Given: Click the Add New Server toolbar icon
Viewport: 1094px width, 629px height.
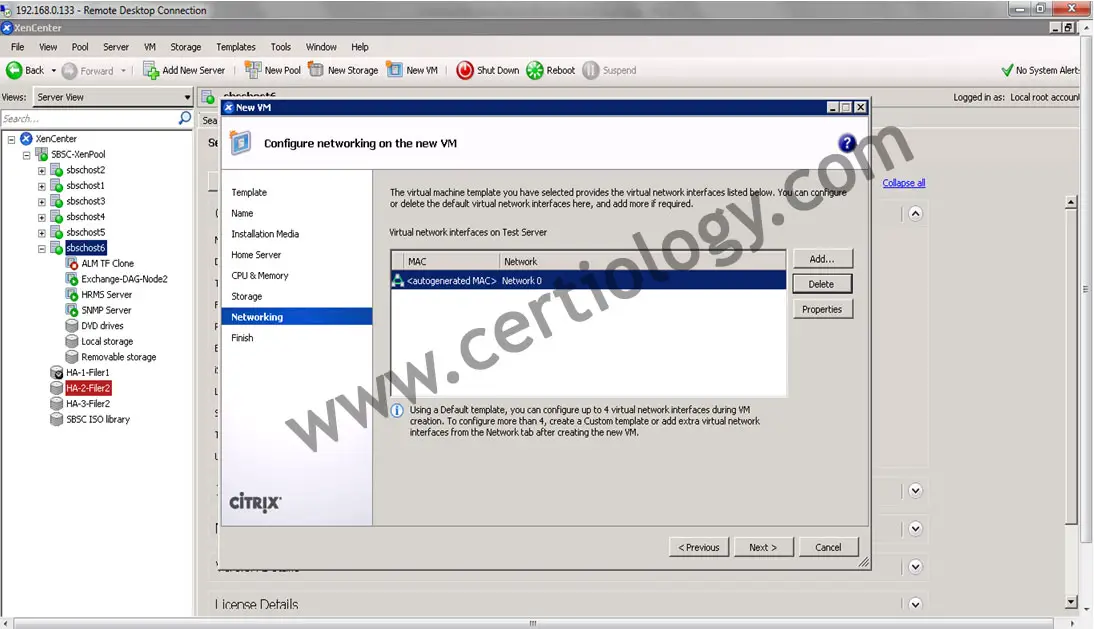Looking at the screenshot, I should pos(151,70).
